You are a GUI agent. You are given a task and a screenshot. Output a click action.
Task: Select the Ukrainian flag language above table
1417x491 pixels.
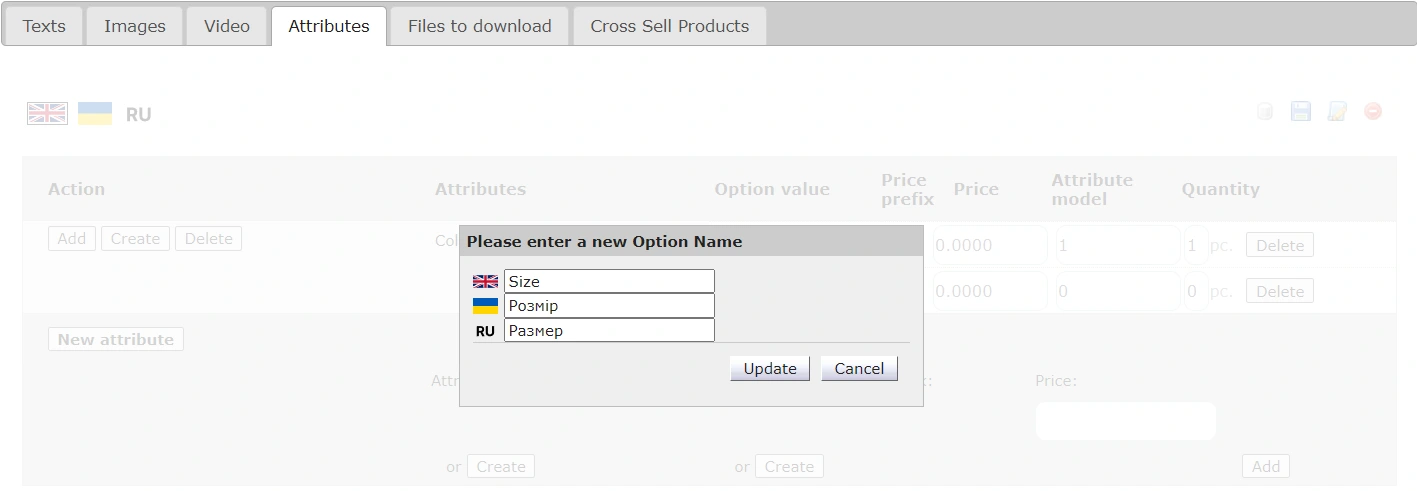click(x=95, y=114)
